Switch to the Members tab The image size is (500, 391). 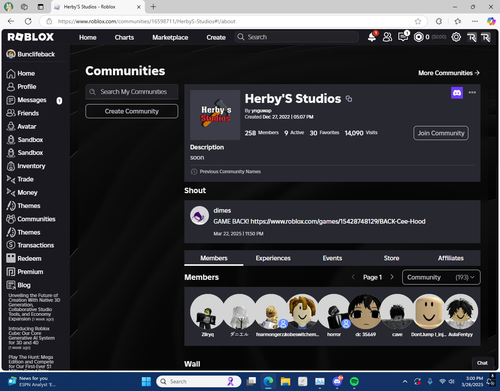[x=214, y=258]
